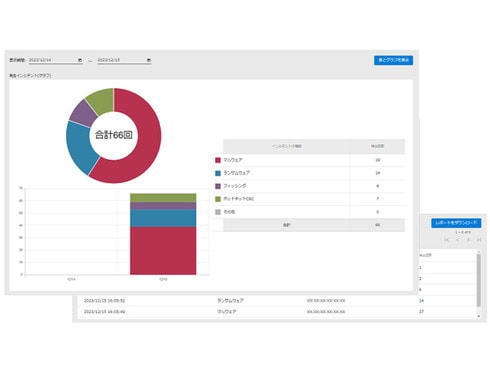Click purple section of stacked bar
Screen dimensions: 490x368
(163, 206)
